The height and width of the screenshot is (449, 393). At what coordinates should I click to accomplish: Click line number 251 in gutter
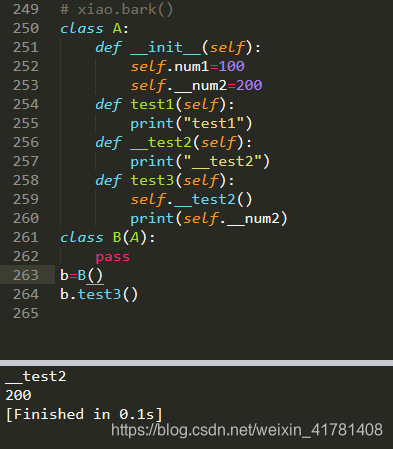tap(26, 47)
